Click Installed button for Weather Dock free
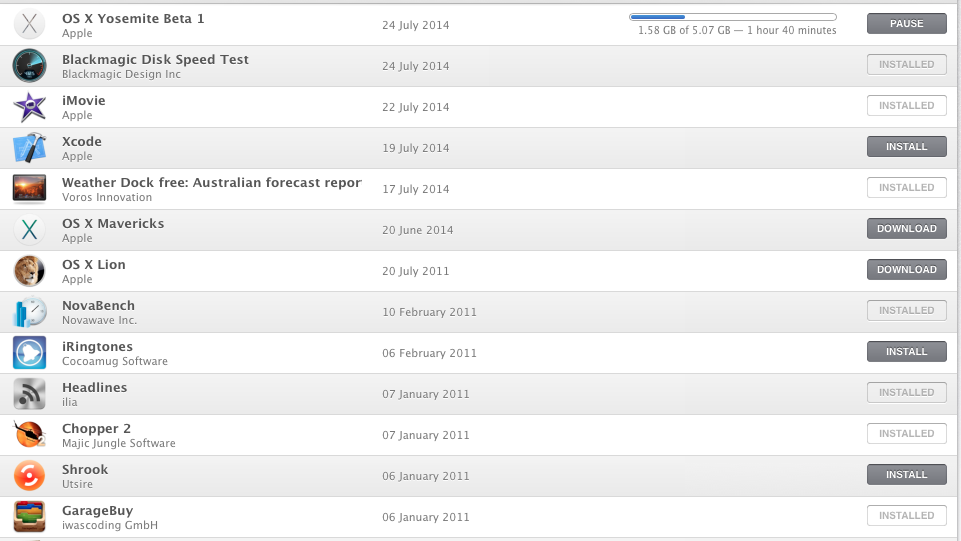Screen dimensions: 961x541 (x=906, y=187)
